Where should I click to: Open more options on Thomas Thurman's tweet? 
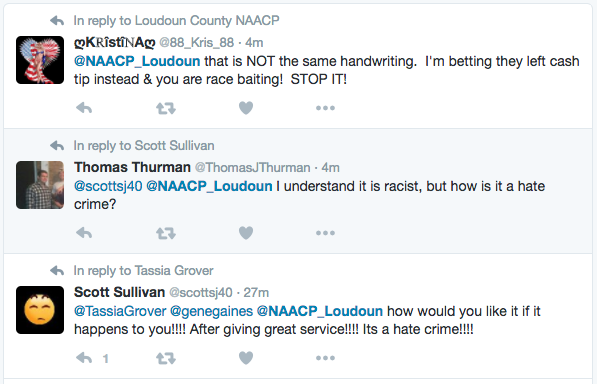pos(325,233)
